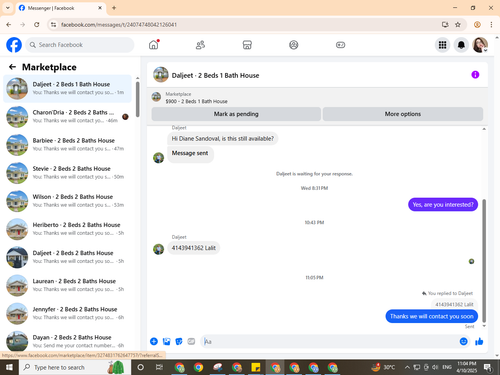500x375 pixels.
Task: Open the emoji picker in message box
Action: [463, 341]
